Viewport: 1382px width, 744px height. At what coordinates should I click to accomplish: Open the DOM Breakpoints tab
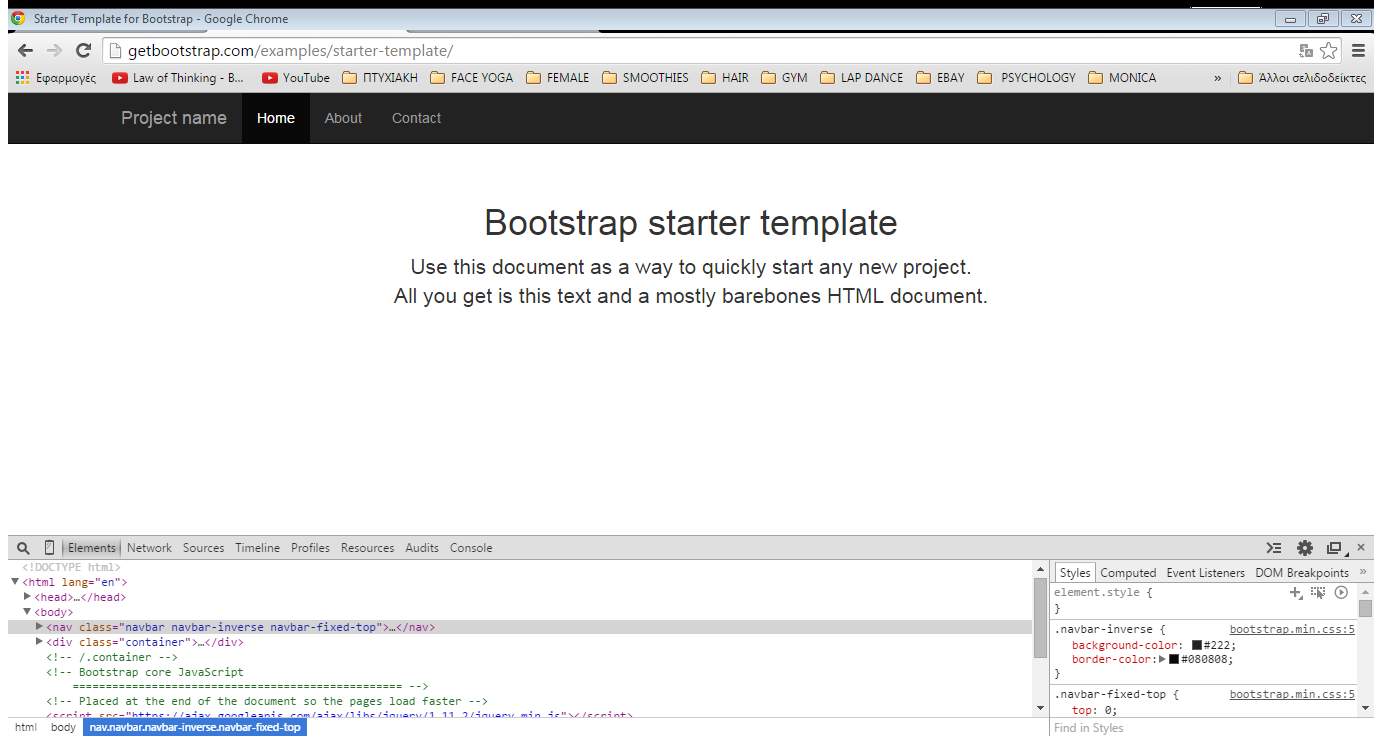[x=1302, y=573]
